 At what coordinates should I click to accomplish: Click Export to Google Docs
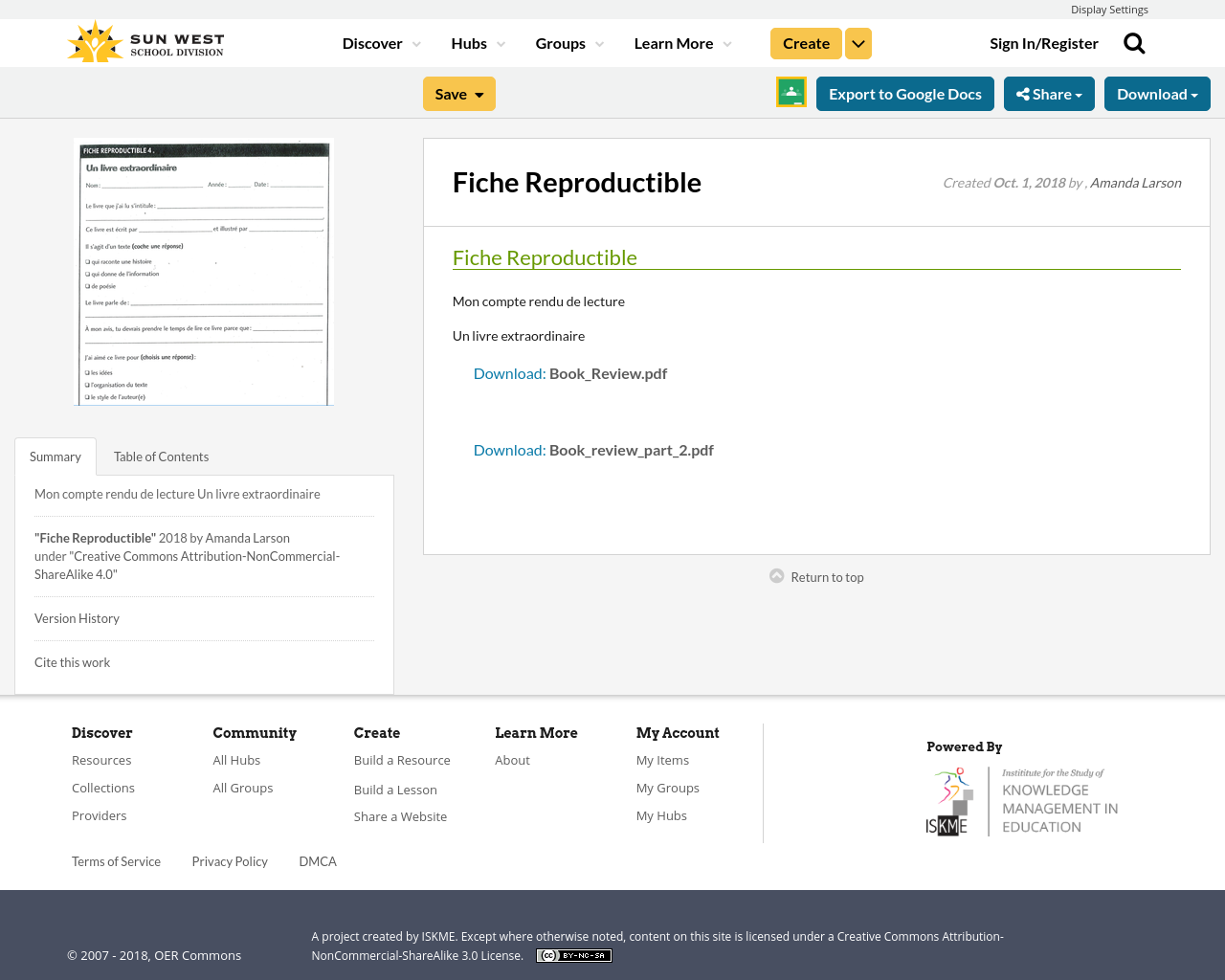pyautogui.click(x=904, y=92)
